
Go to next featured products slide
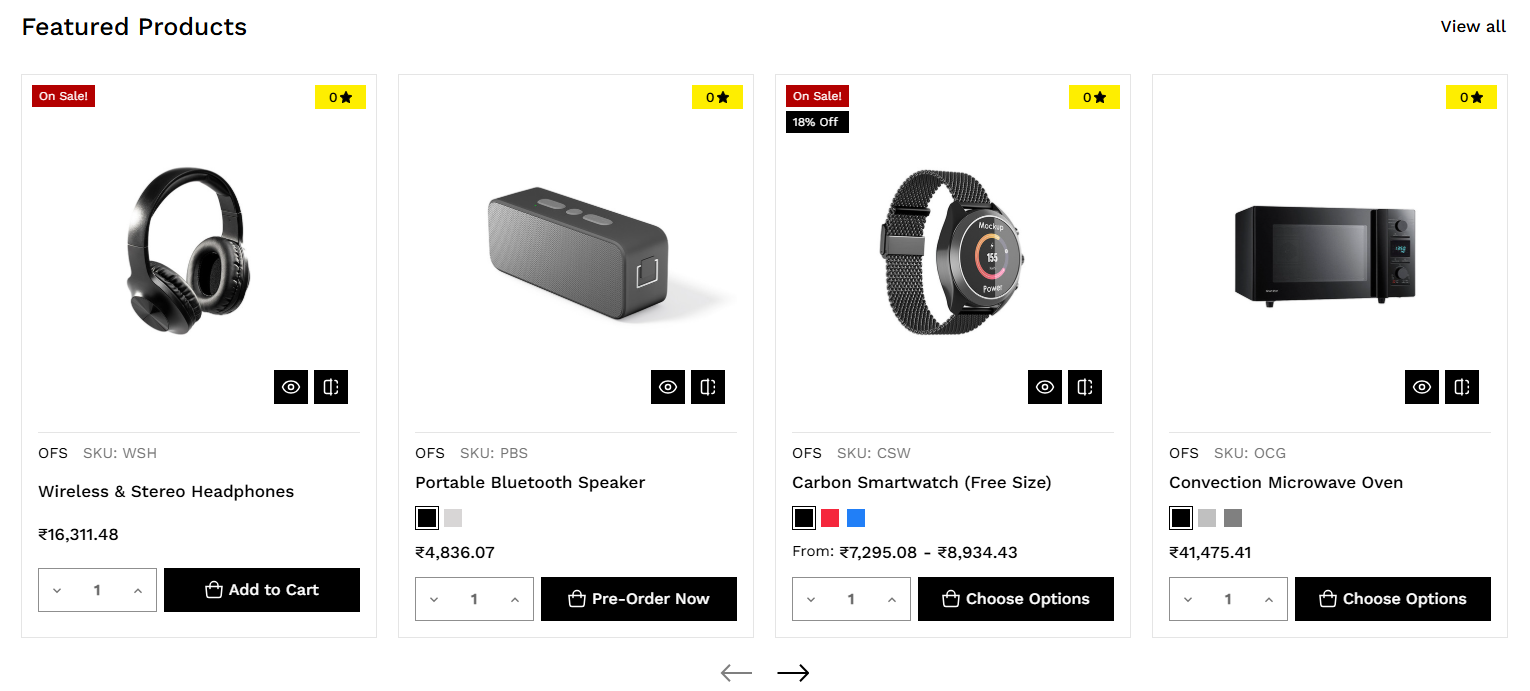point(793,673)
